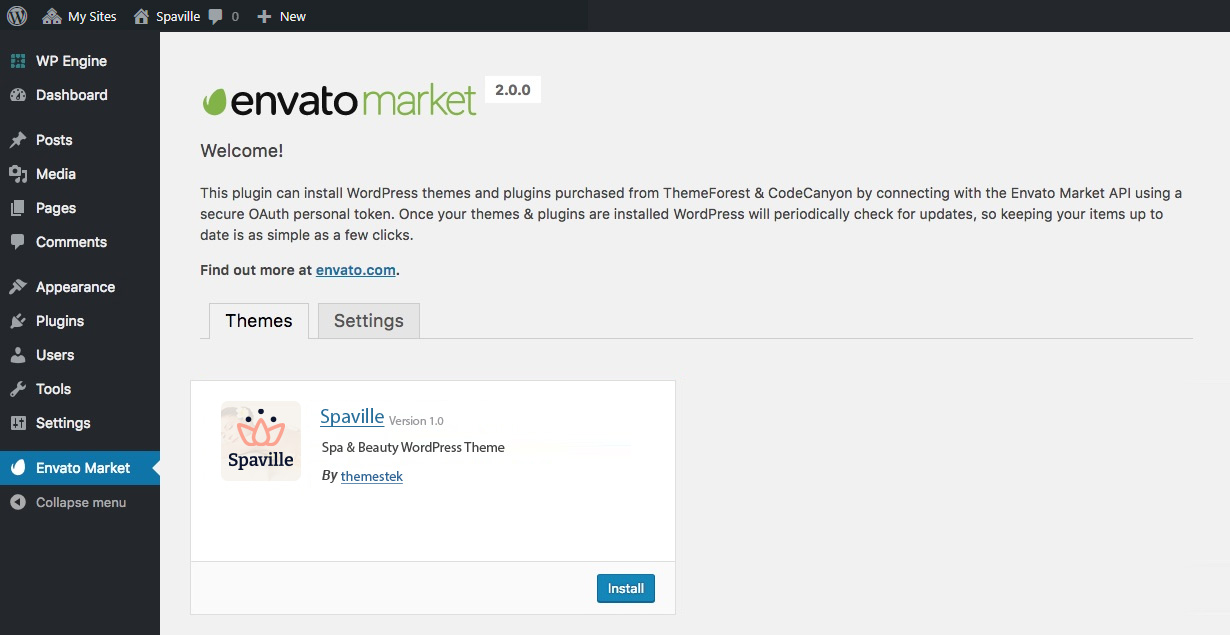Install the Spaville theme
Image resolution: width=1230 pixels, height=635 pixels.
pyautogui.click(x=625, y=588)
